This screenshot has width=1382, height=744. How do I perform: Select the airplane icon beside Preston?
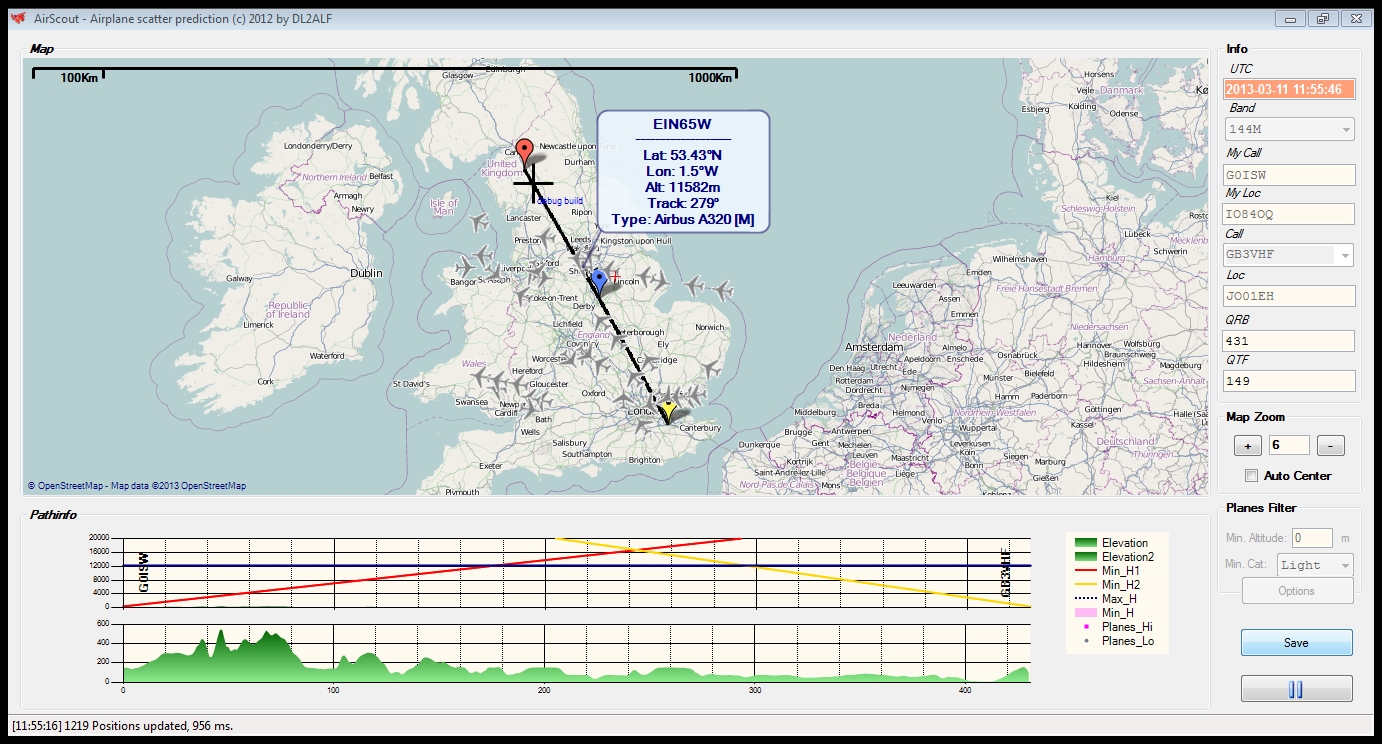click(545, 238)
